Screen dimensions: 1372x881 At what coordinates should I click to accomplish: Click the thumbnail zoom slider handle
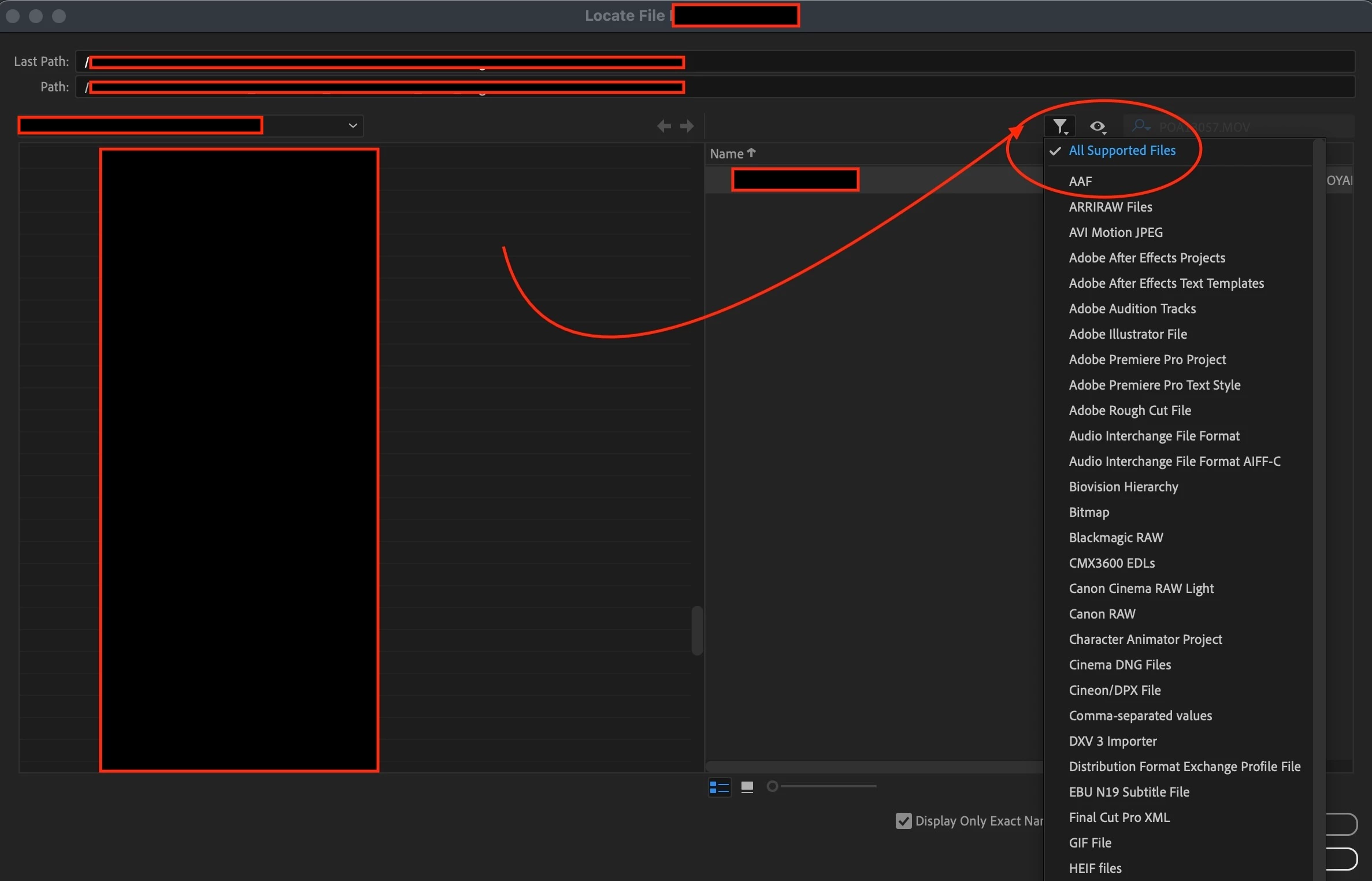(772, 786)
